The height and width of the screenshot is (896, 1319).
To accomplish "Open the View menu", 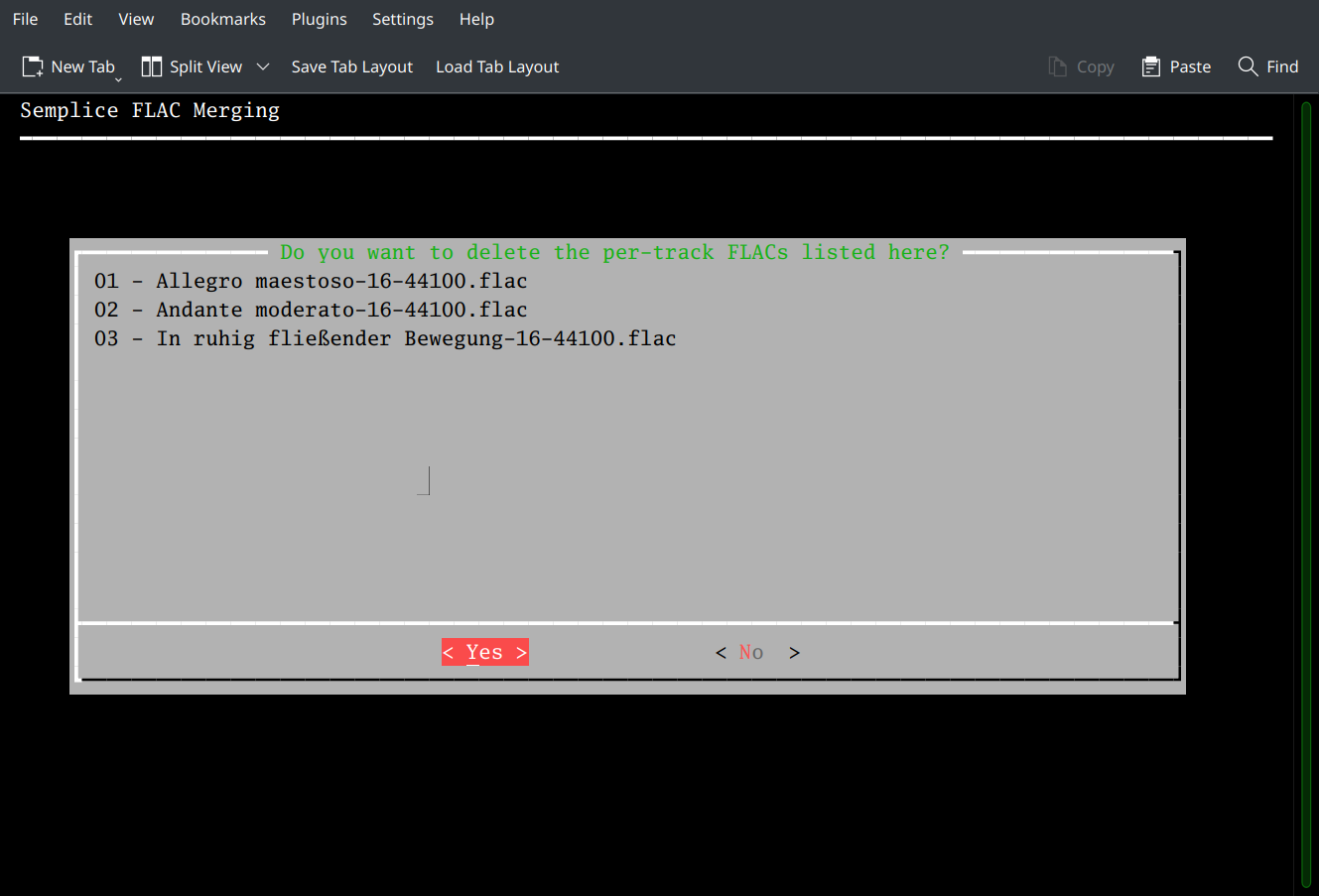I will 136,19.
